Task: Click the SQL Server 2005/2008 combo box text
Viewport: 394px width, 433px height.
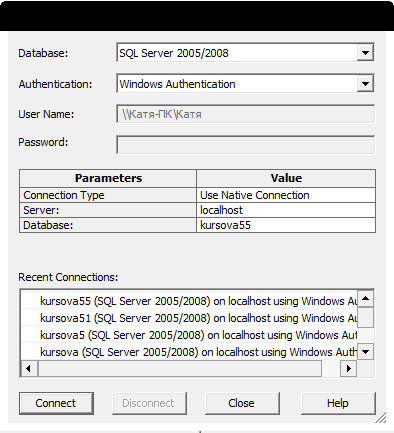Action: pyautogui.click(x=174, y=53)
